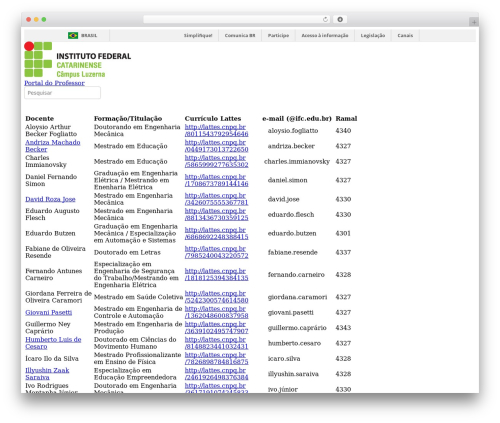This screenshot has height=423, width=500.
Task: Open the Portal do Professor link
Action: coord(54,83)
